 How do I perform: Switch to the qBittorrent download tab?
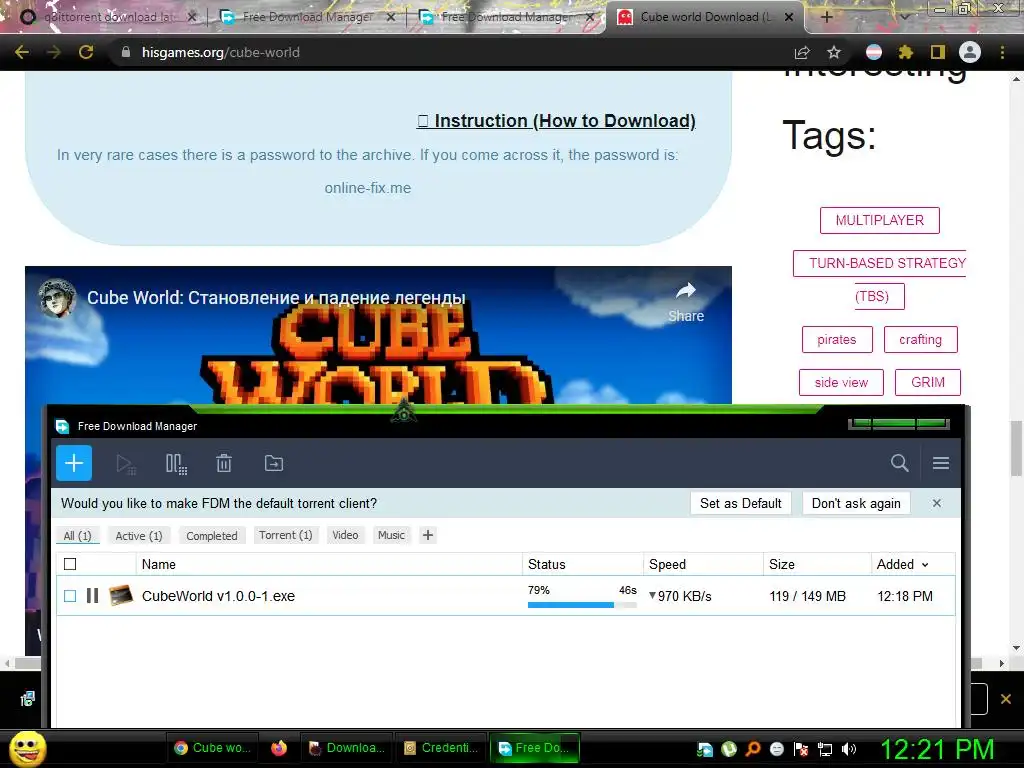coord(108,17)
